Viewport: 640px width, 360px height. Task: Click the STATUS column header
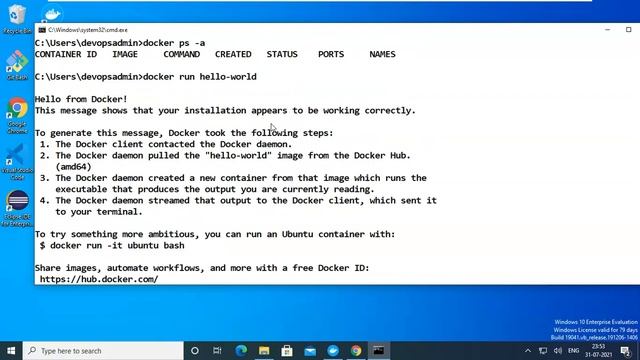[x=282, y=54]
